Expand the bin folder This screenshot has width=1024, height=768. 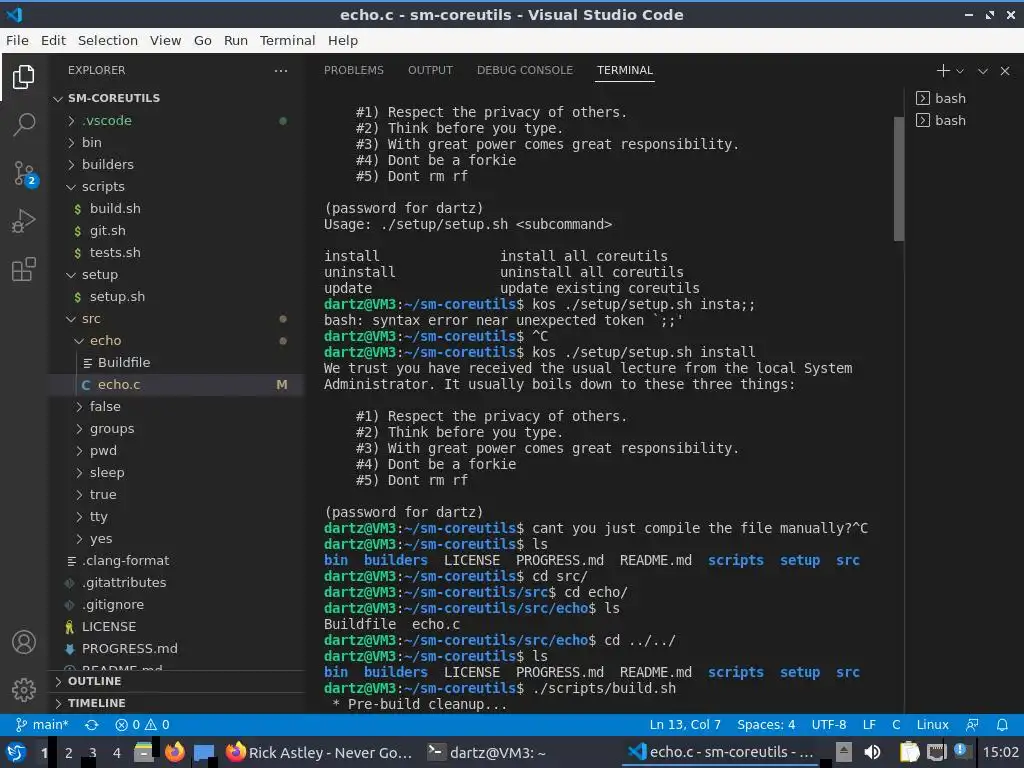click(x=176, y=142)
